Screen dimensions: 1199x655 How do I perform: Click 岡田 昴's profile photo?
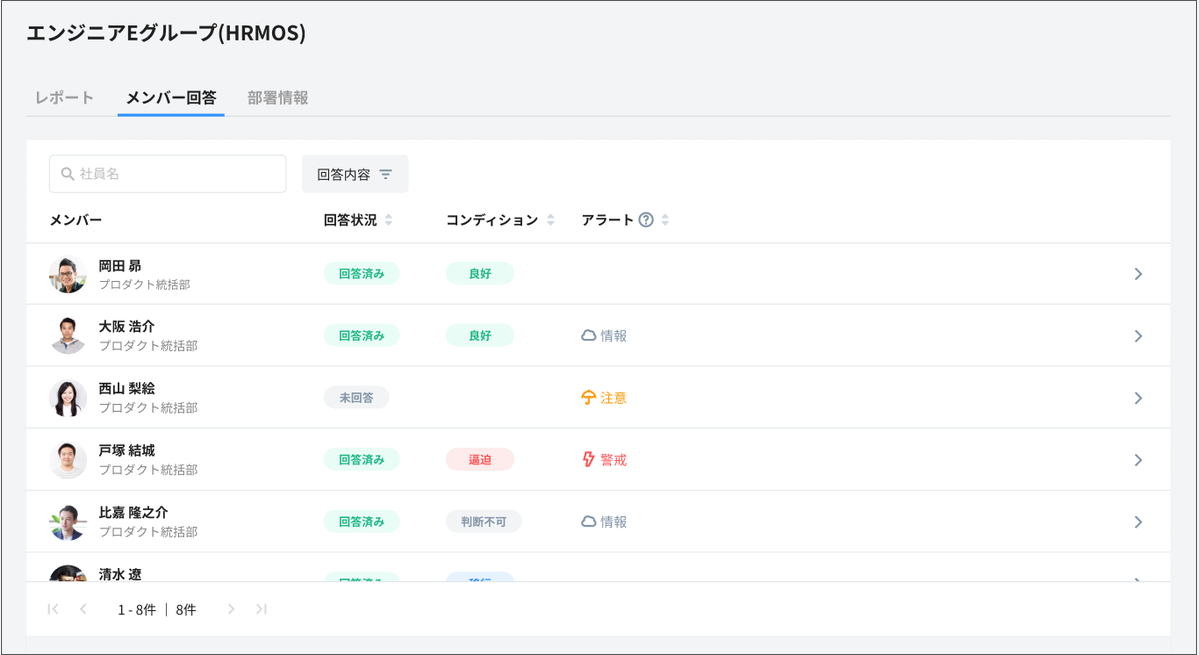67,273
